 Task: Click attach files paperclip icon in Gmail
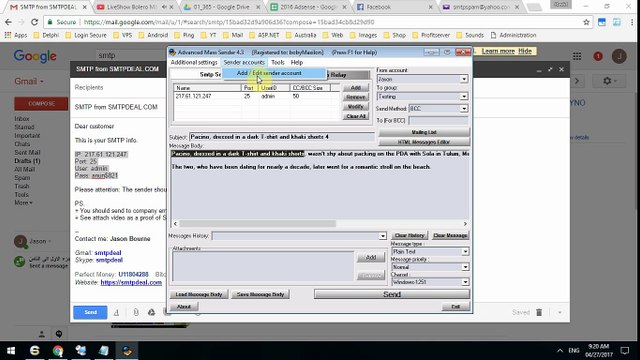pyautogui.click(x=136, y=312)
